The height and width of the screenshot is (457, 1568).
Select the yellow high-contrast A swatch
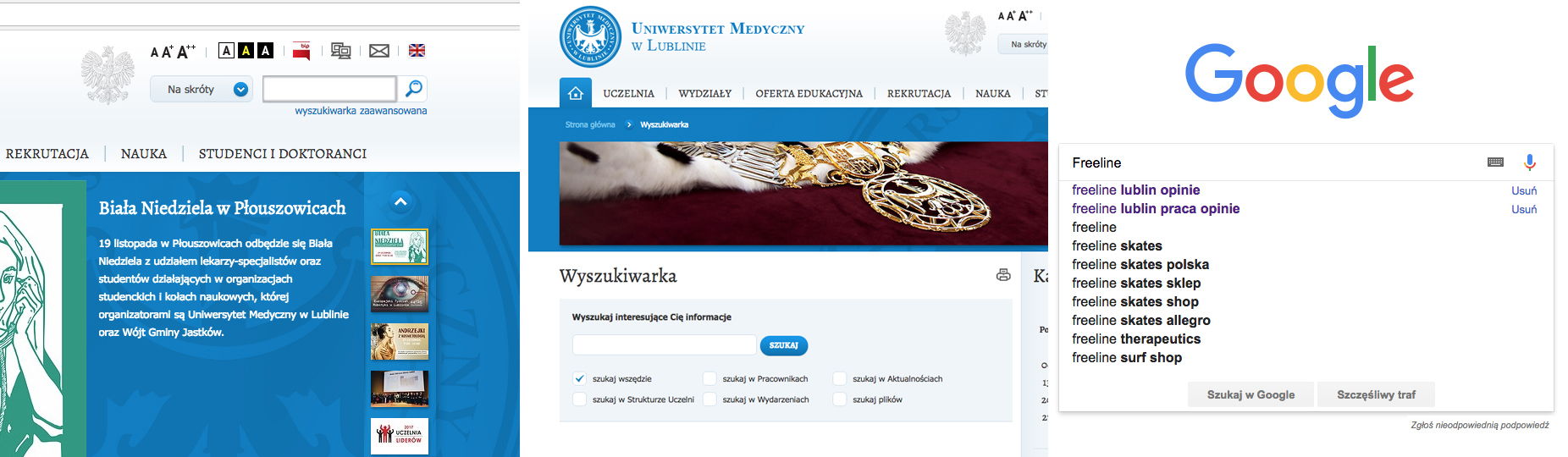coord(246,51)
